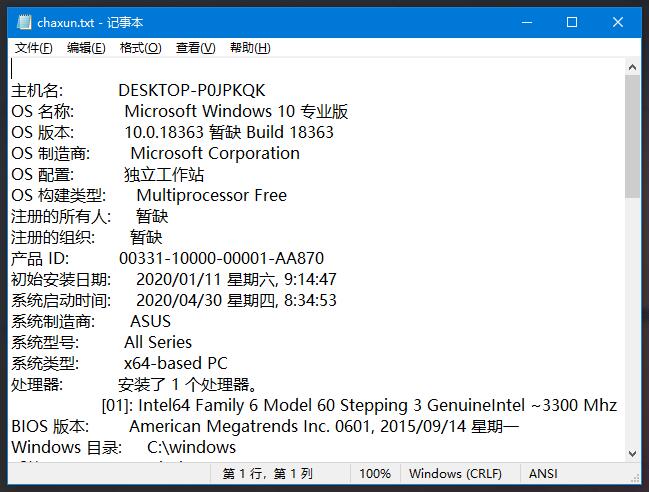Click the scroll up arrow of vertical scrollbar

(x=632, y=67)
